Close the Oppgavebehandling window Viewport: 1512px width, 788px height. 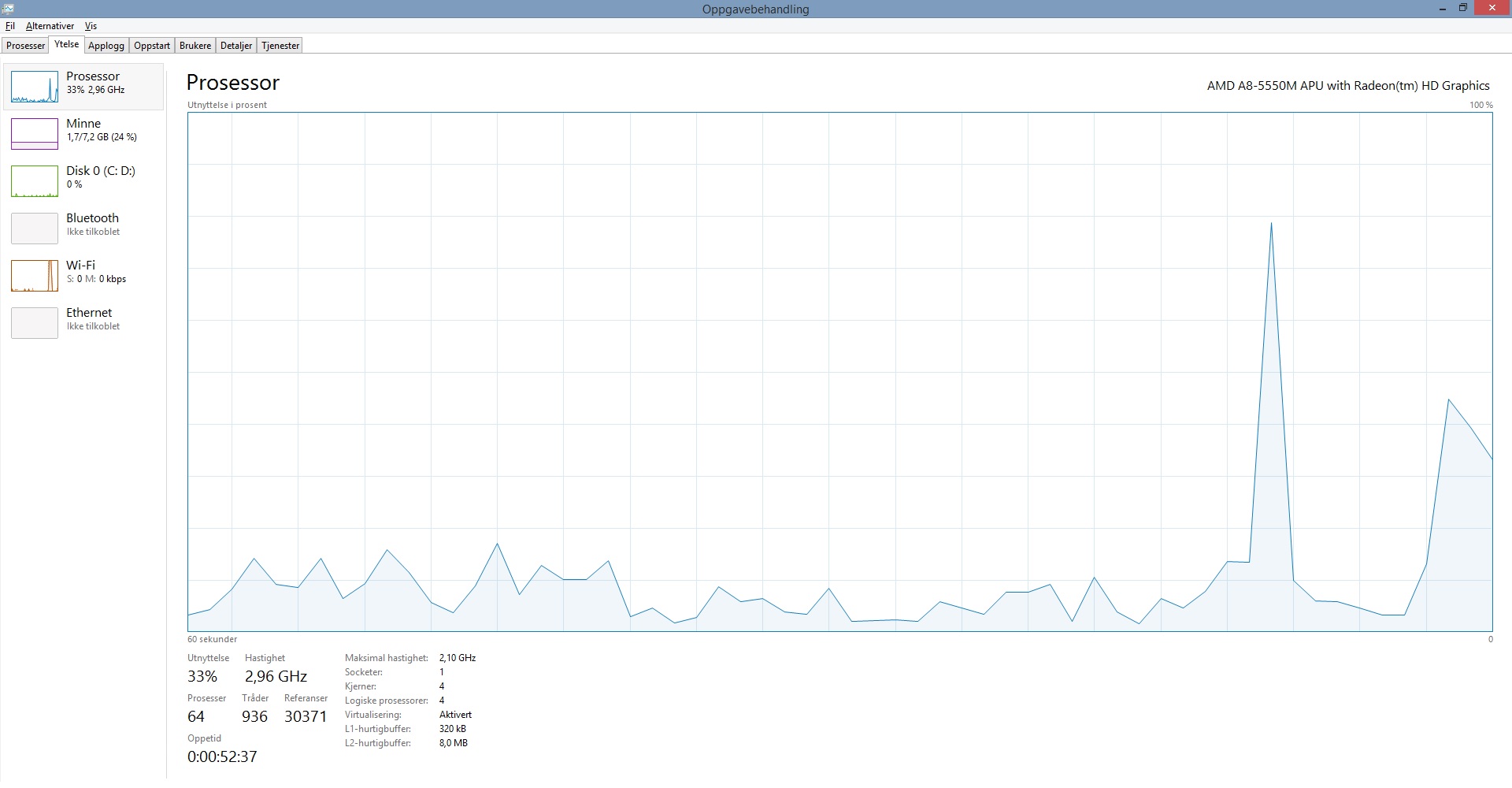tap(1492, 8)
